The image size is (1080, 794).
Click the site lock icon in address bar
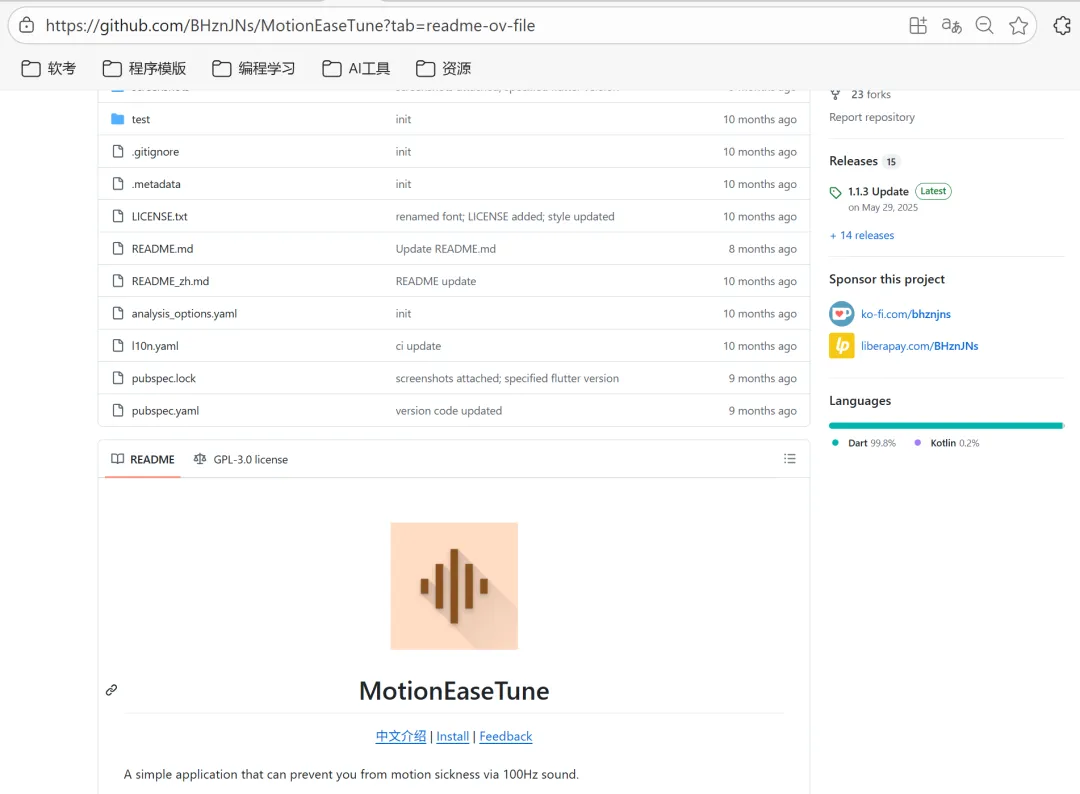(x=27, y=25)
